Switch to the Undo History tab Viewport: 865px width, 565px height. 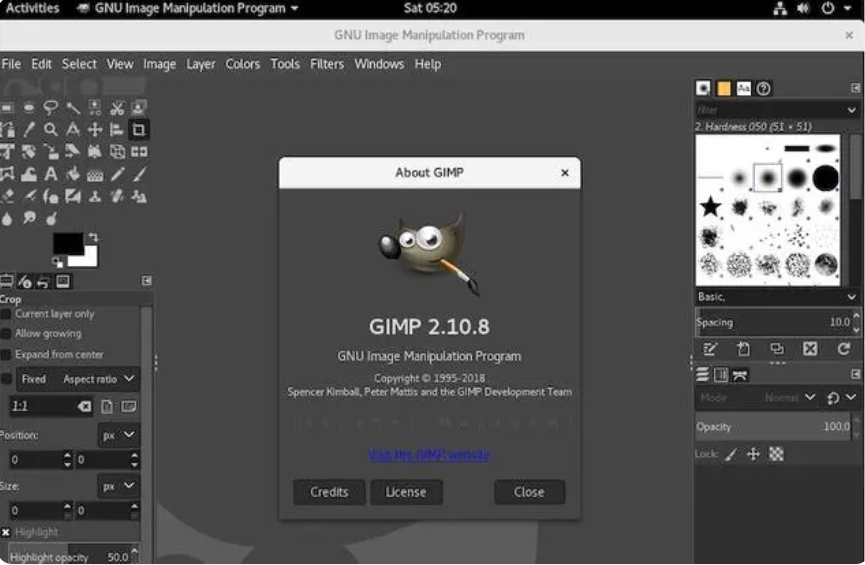43,282
